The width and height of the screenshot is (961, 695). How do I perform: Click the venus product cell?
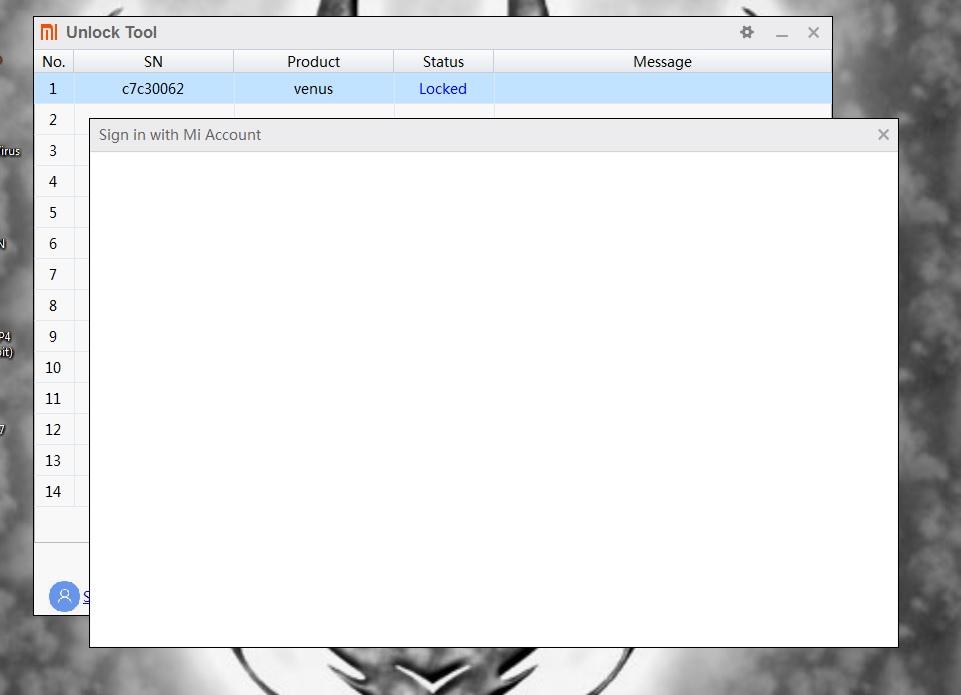tap(313, 89)
